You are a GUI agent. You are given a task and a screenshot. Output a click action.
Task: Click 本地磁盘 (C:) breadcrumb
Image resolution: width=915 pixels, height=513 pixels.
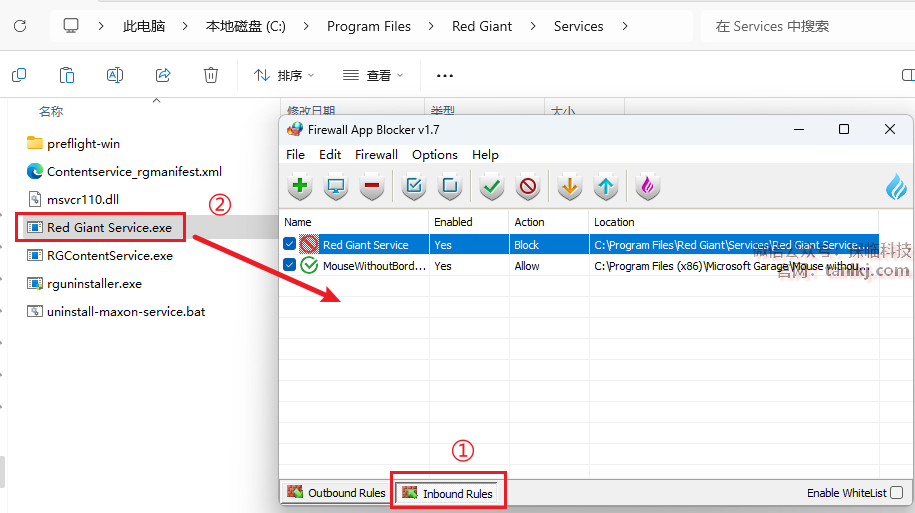click(246, 26)
